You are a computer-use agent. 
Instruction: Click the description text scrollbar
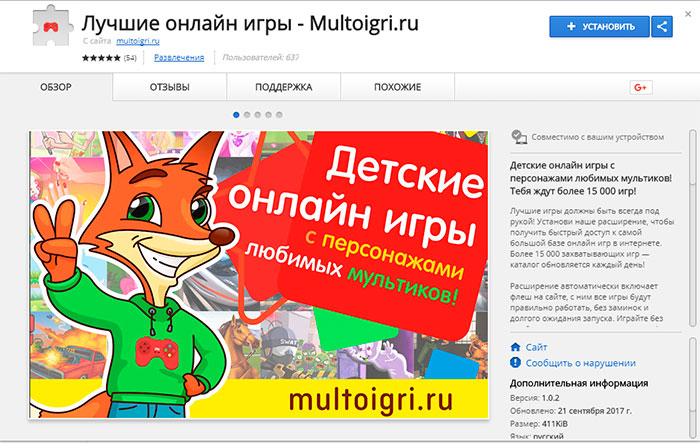tap(693, 230)
